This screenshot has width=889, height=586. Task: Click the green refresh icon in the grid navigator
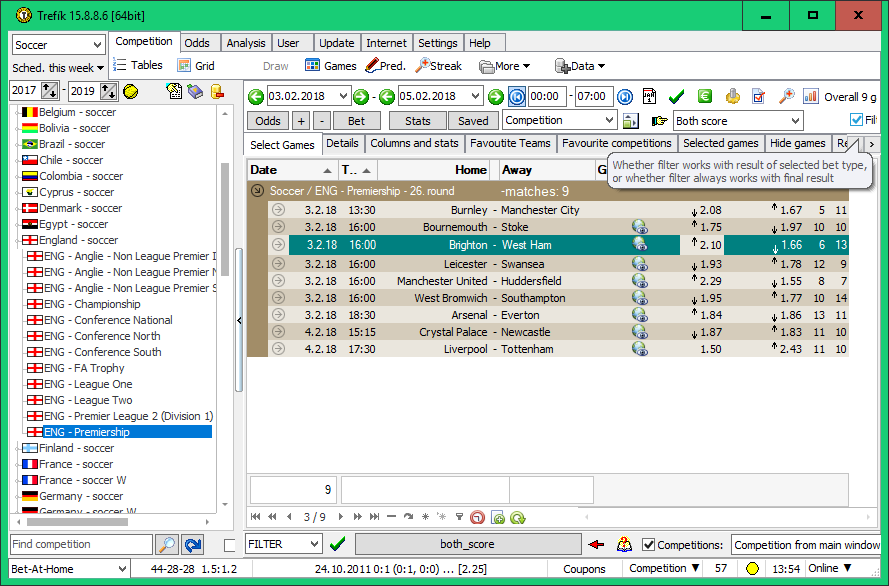[518, 517]
